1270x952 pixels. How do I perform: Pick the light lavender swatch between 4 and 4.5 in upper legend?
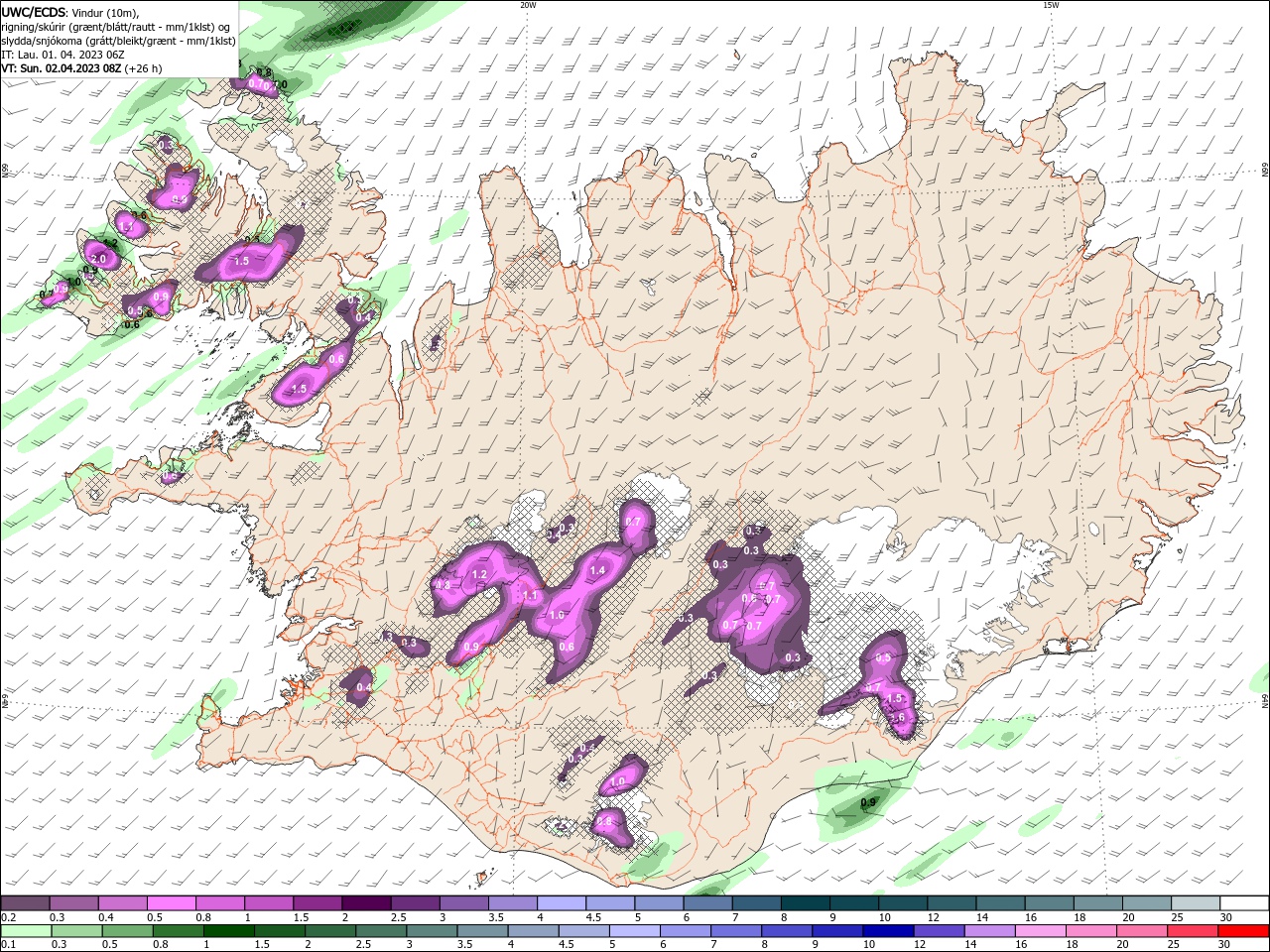[561, 903]
